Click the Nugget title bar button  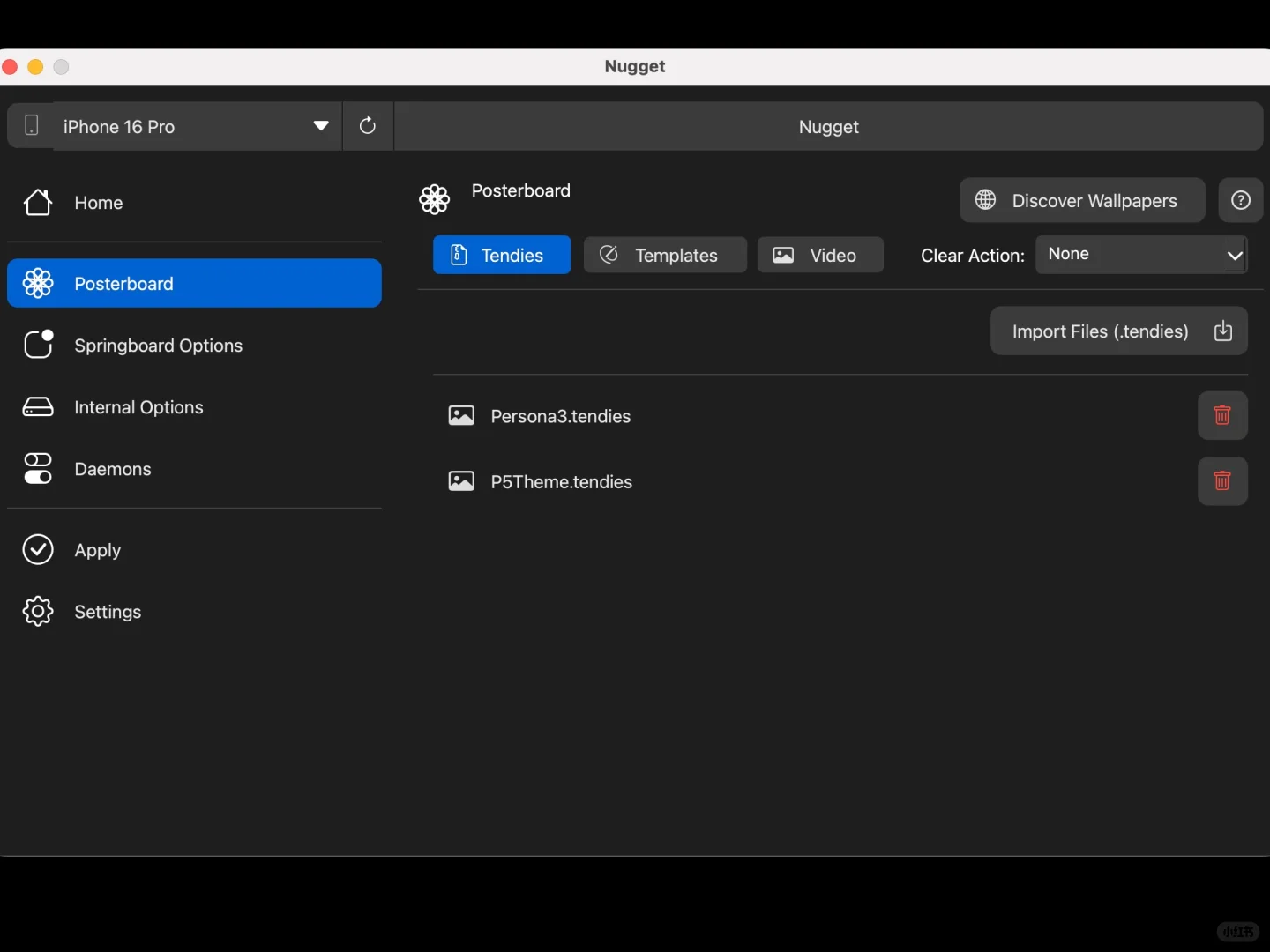[829, 126]
